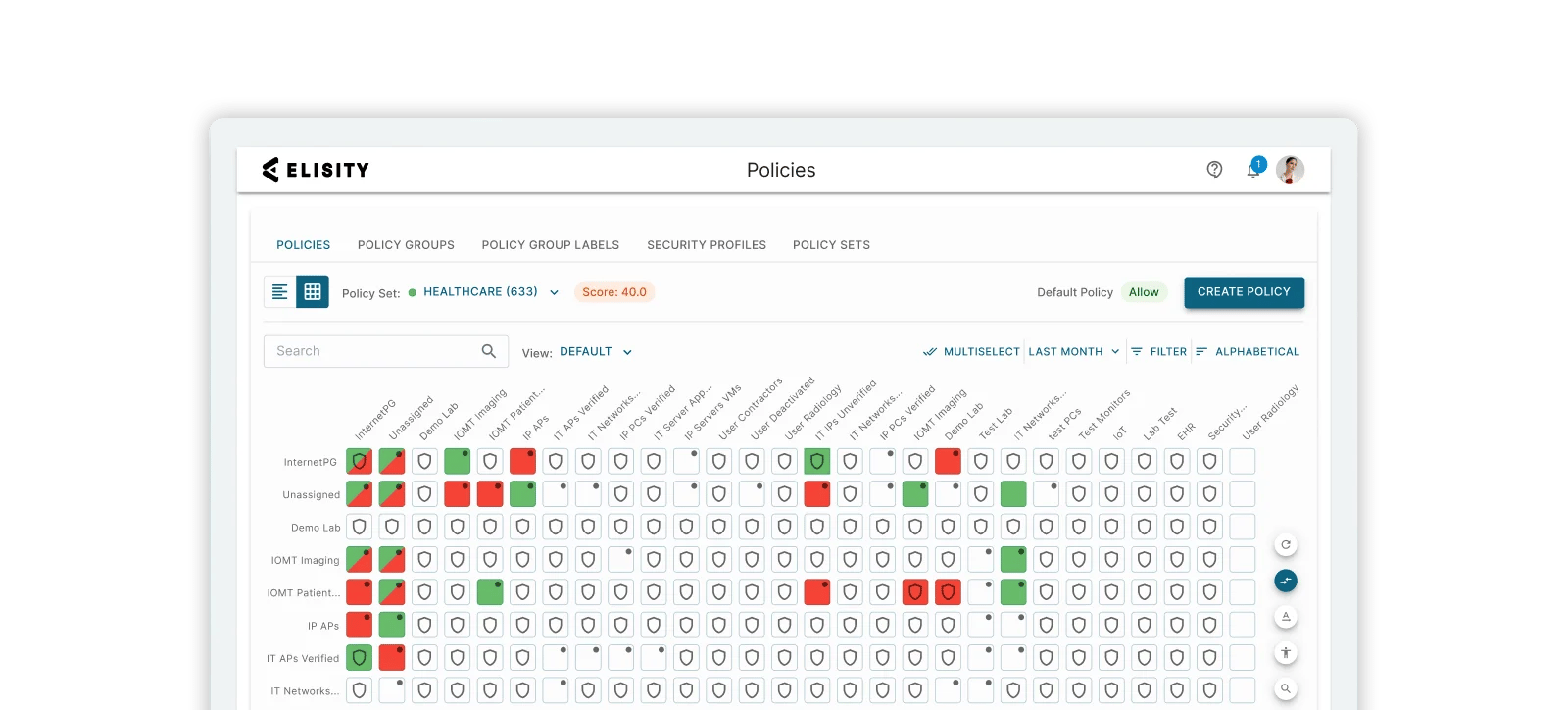The width and height of the screenshot is (1568, 710).
Task: Toggle Multiselect mode
Action: click(x=971, y=351)
